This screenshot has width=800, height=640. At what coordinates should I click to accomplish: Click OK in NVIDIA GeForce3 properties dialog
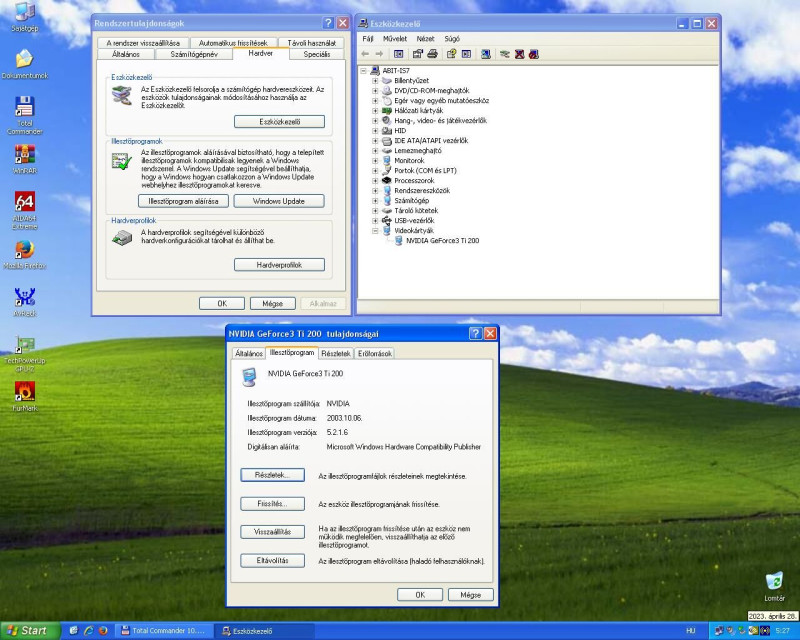click(420, 595)
